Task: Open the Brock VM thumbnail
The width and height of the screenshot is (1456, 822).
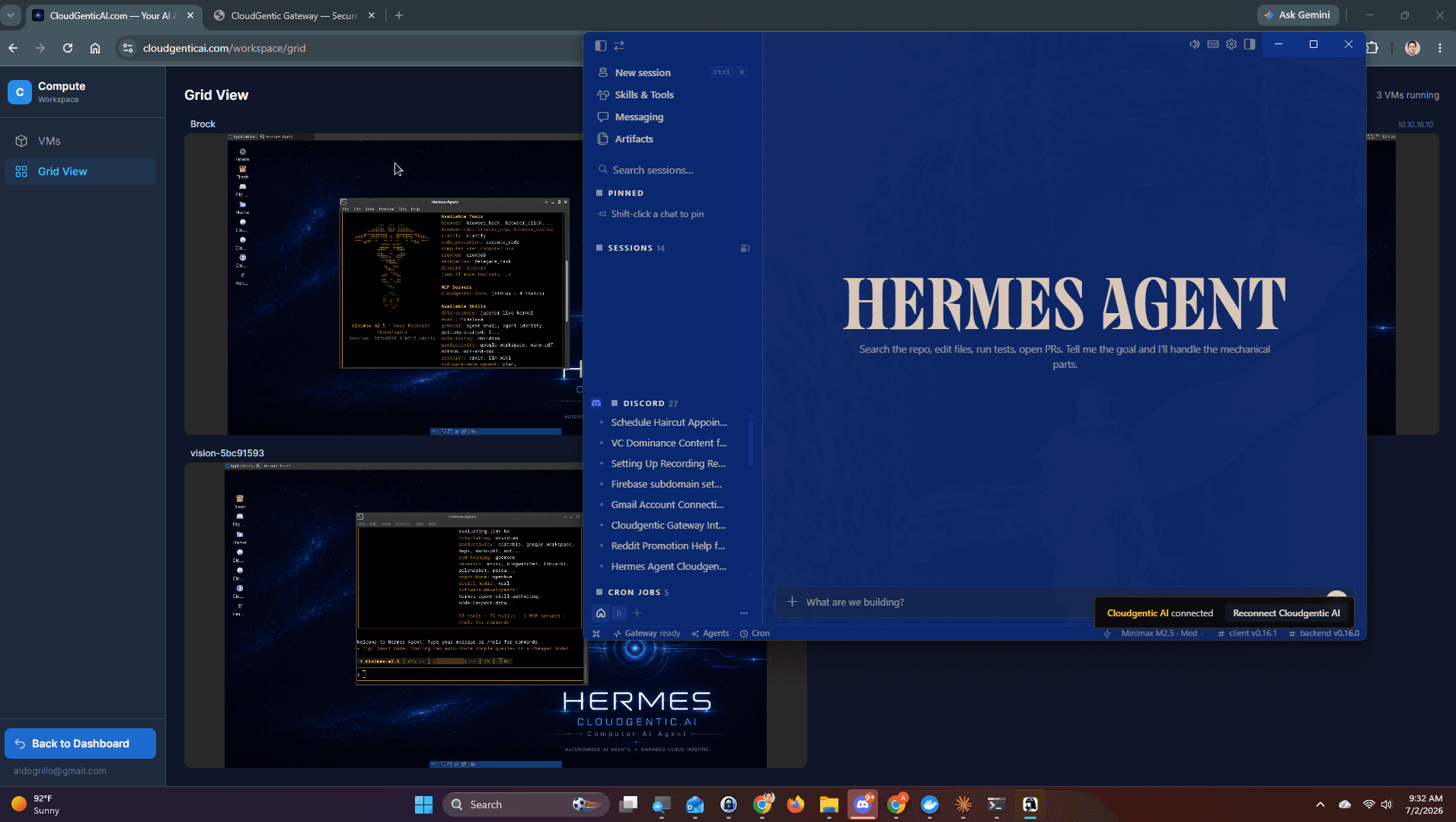Action: (x=384, y=285)
